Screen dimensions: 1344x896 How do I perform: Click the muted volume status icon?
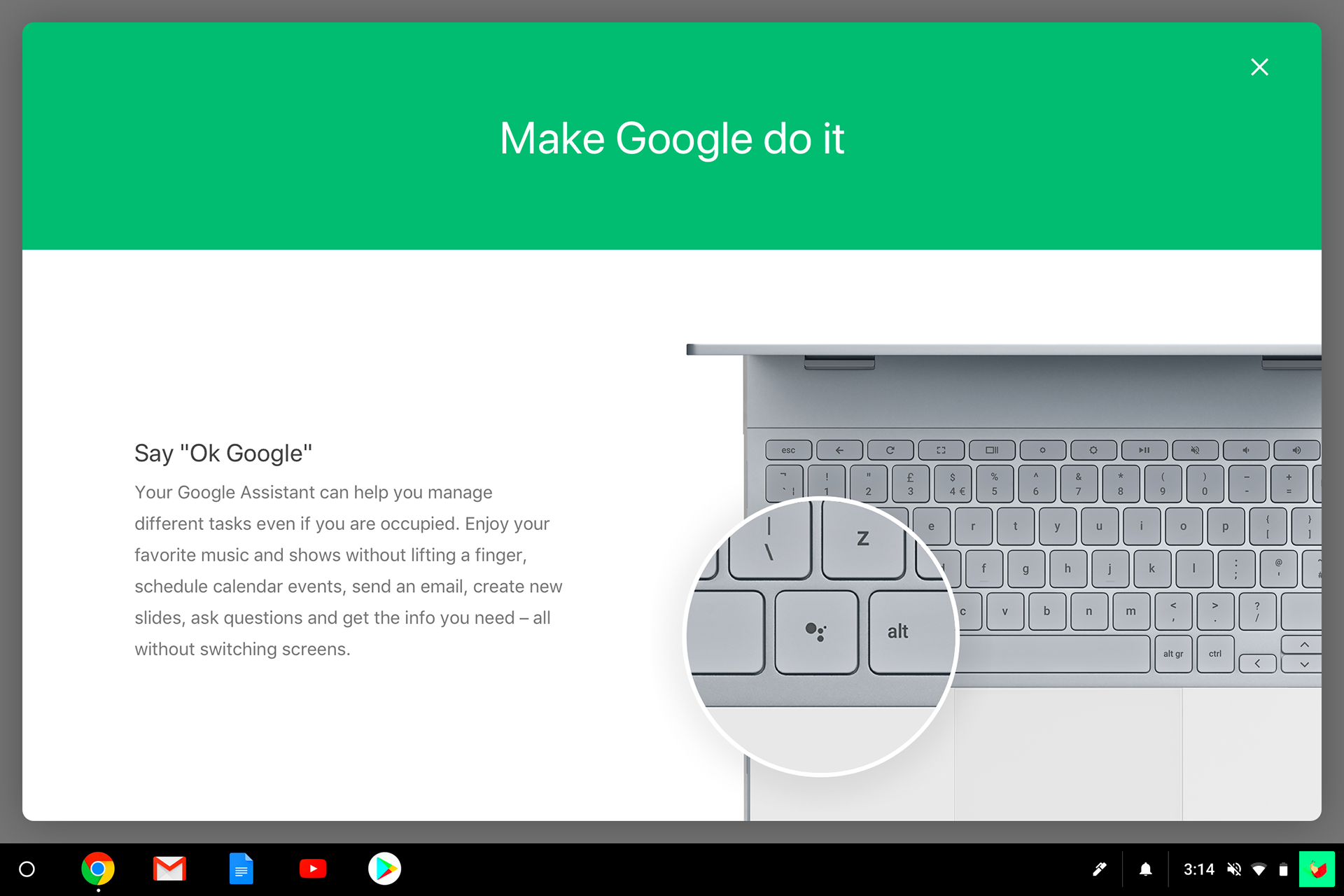coord(1234,869)
